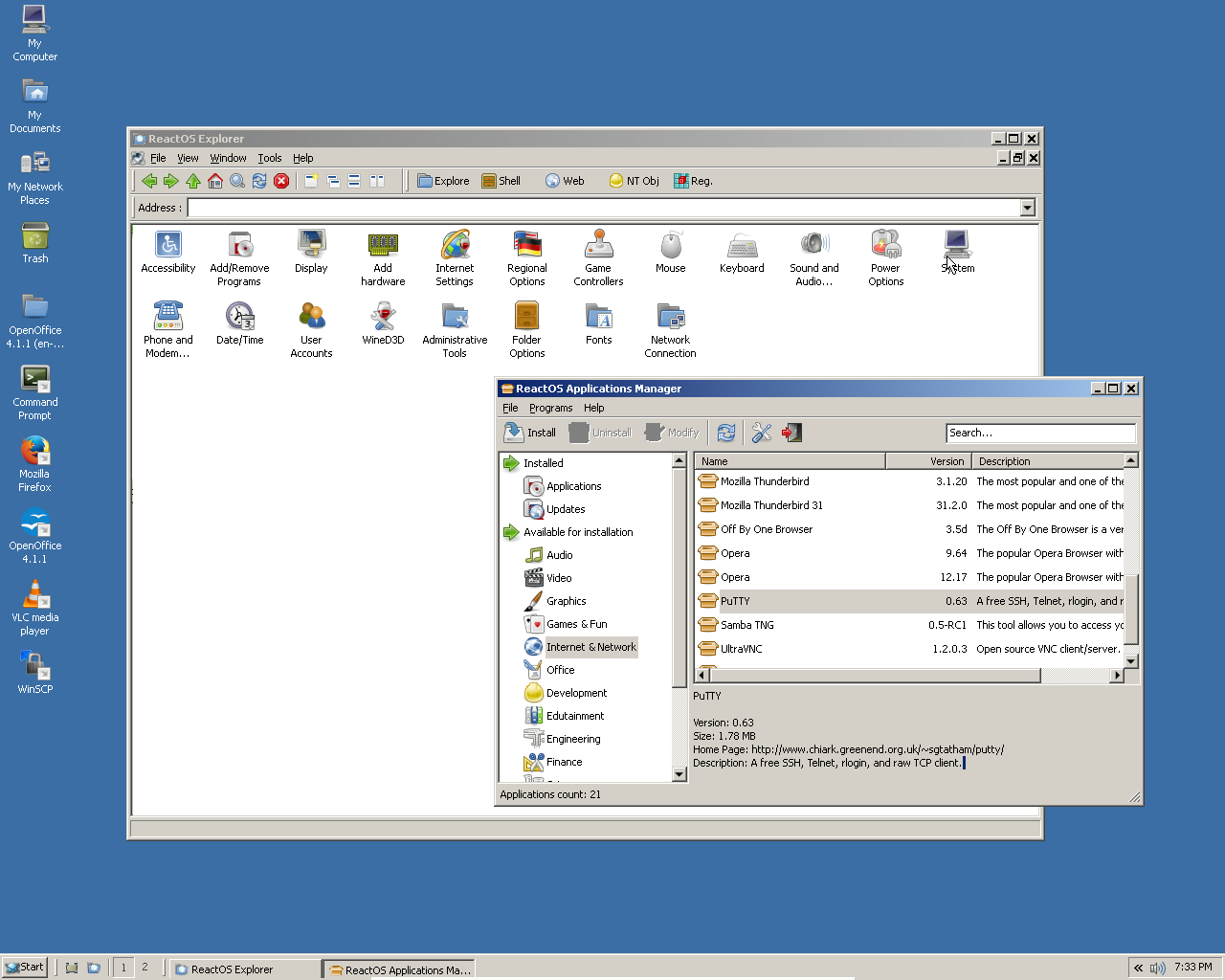1225x980 pixels.
Task: Click the Explore button in Explorer toolbar
Action: tap(443, 181)
